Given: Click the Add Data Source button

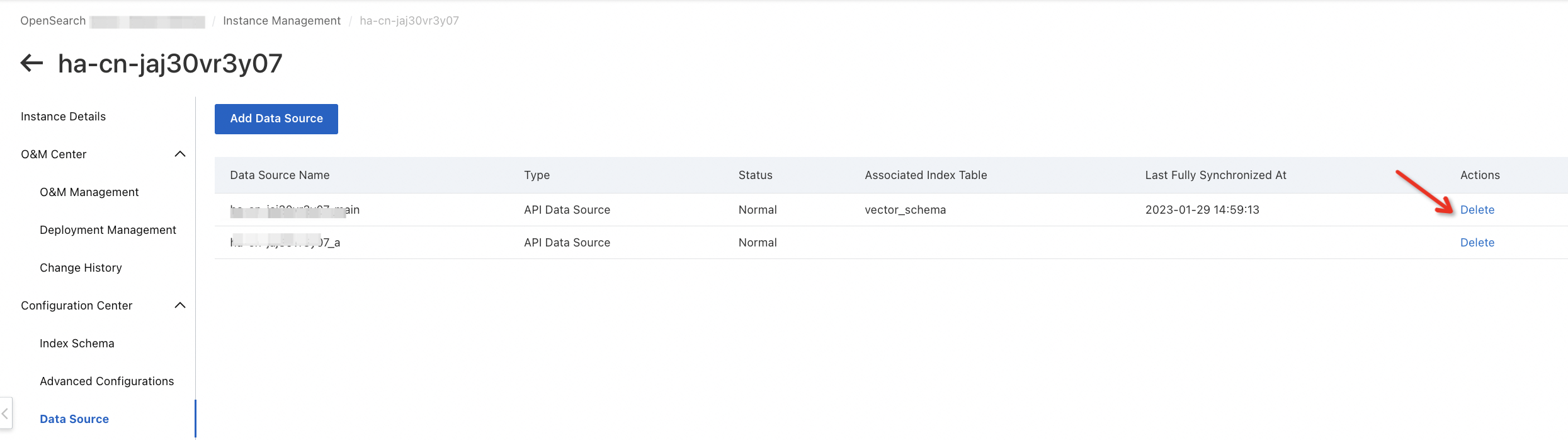Looking at the screenshot, I should click(276, 119).
